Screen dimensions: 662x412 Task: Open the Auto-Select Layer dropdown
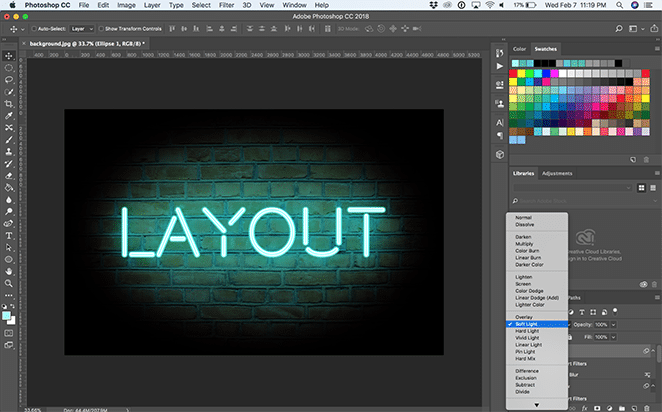point(82,30)
